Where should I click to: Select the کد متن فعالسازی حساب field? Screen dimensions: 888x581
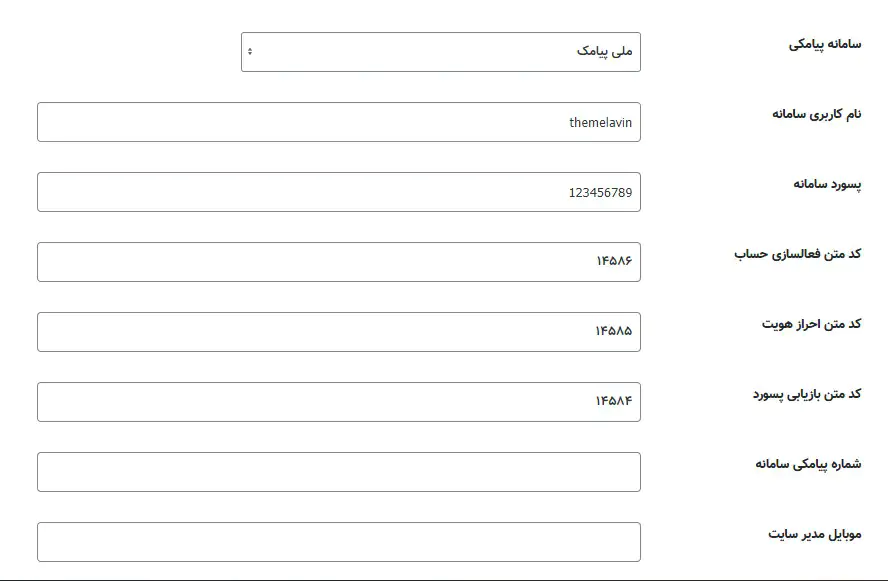(338, 262)
